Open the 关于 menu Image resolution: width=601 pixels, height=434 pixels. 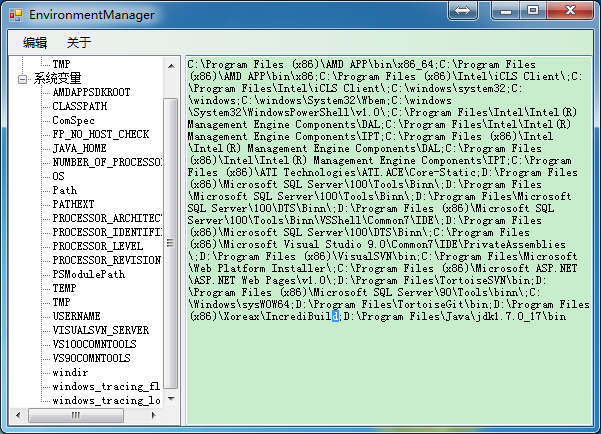79,43
